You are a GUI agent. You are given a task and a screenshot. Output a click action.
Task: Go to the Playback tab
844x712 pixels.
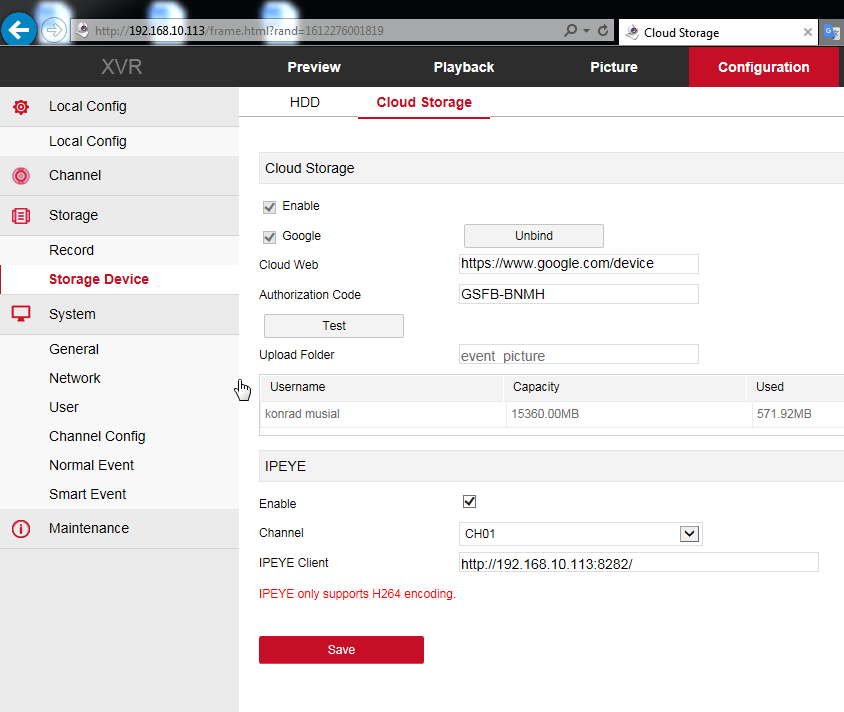click(463, 67)
